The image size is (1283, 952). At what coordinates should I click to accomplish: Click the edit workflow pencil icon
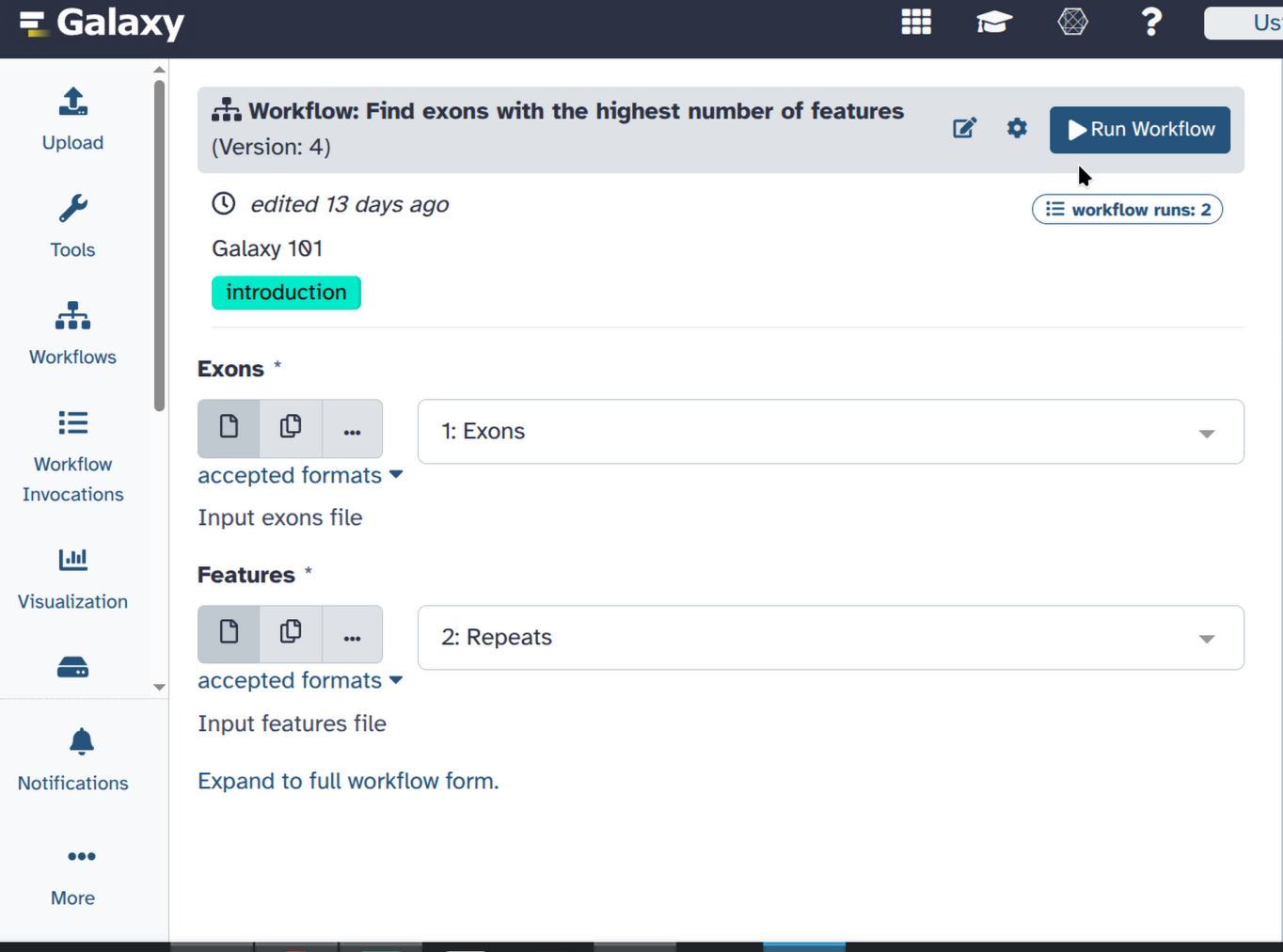click(x=965, y=129)
